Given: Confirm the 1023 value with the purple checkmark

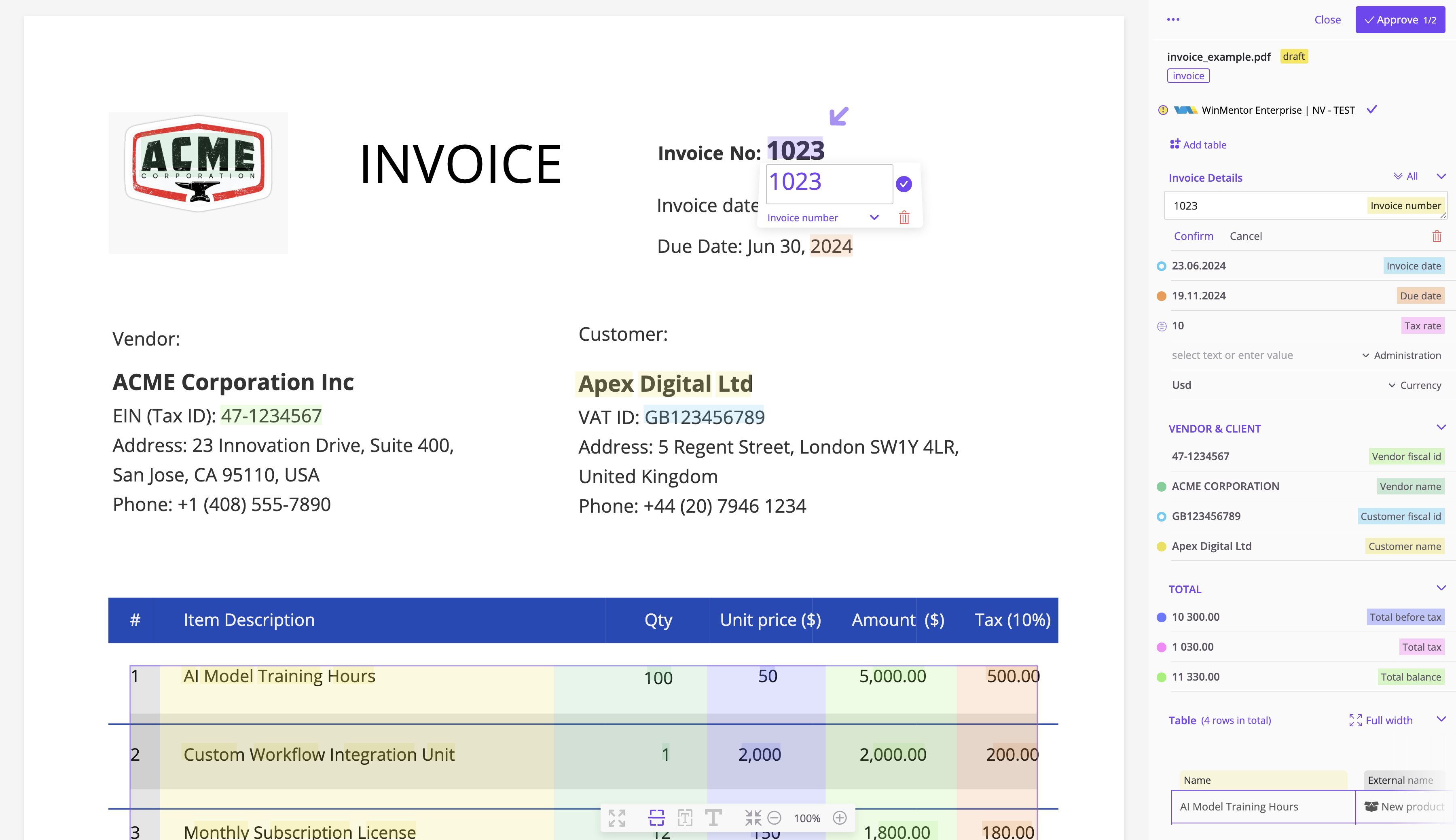Looking at the screenshot, I should (904, 183).
